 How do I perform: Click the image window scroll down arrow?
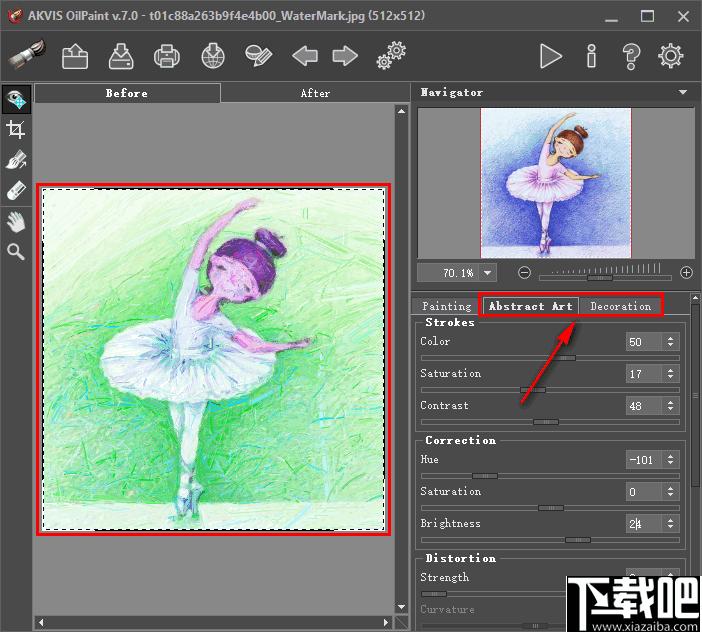[402, 607]
